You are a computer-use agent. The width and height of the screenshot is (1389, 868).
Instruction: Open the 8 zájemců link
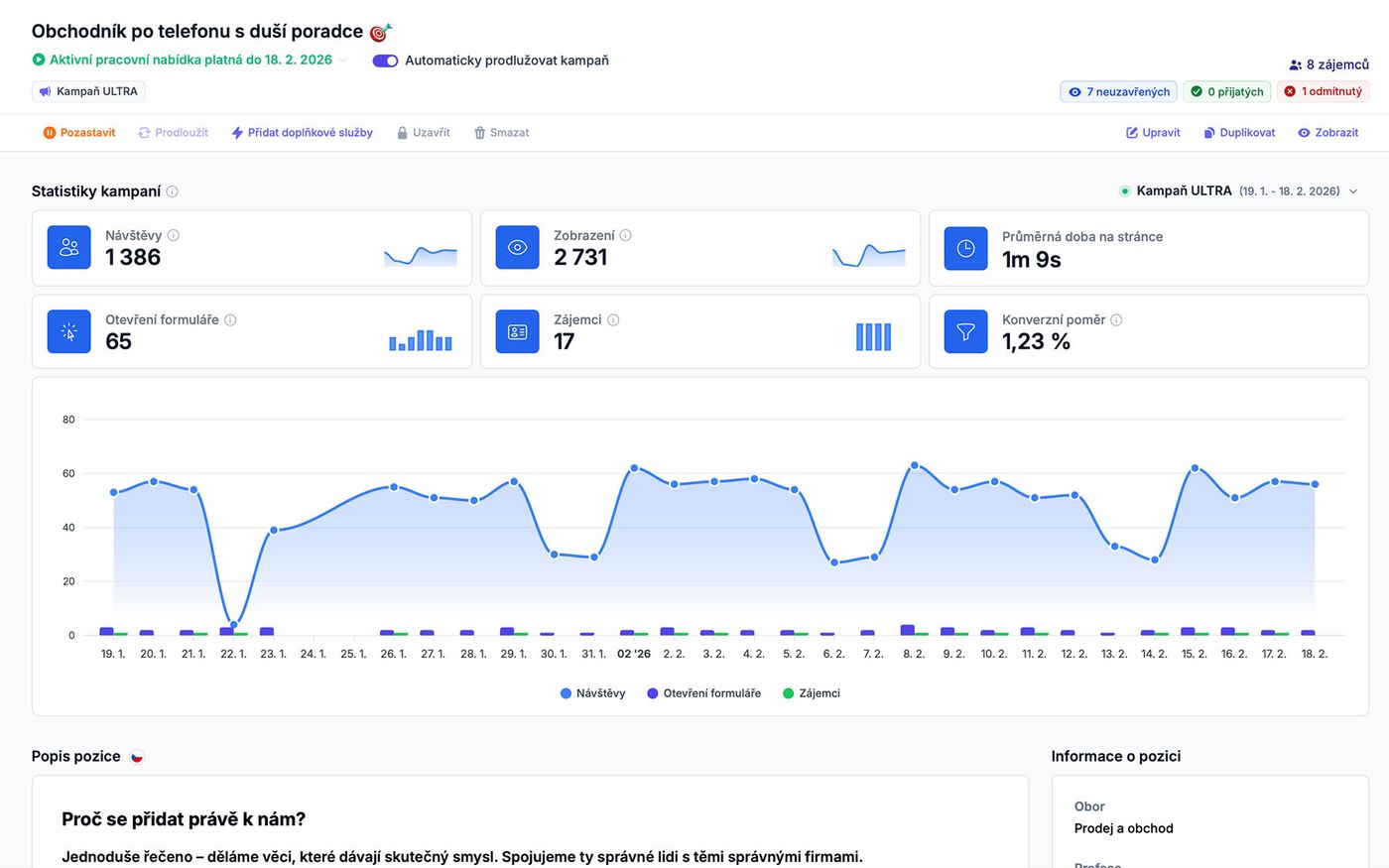[x=1328, y=64]
